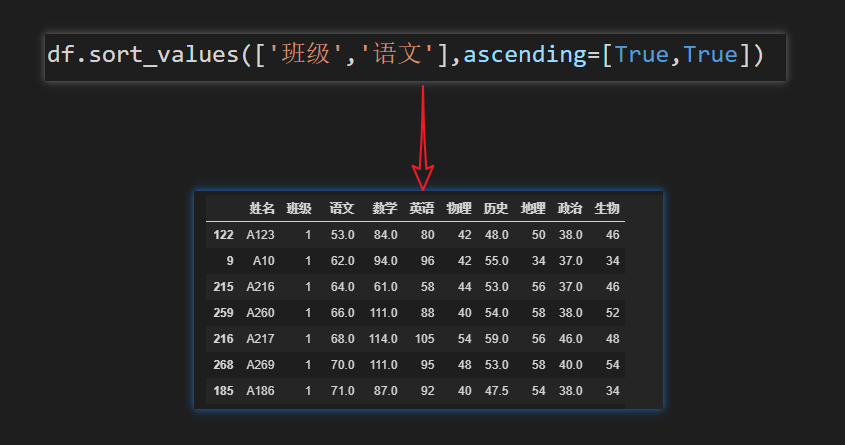
Task: Select the name cell A123
Action: [x=260, y=235]
